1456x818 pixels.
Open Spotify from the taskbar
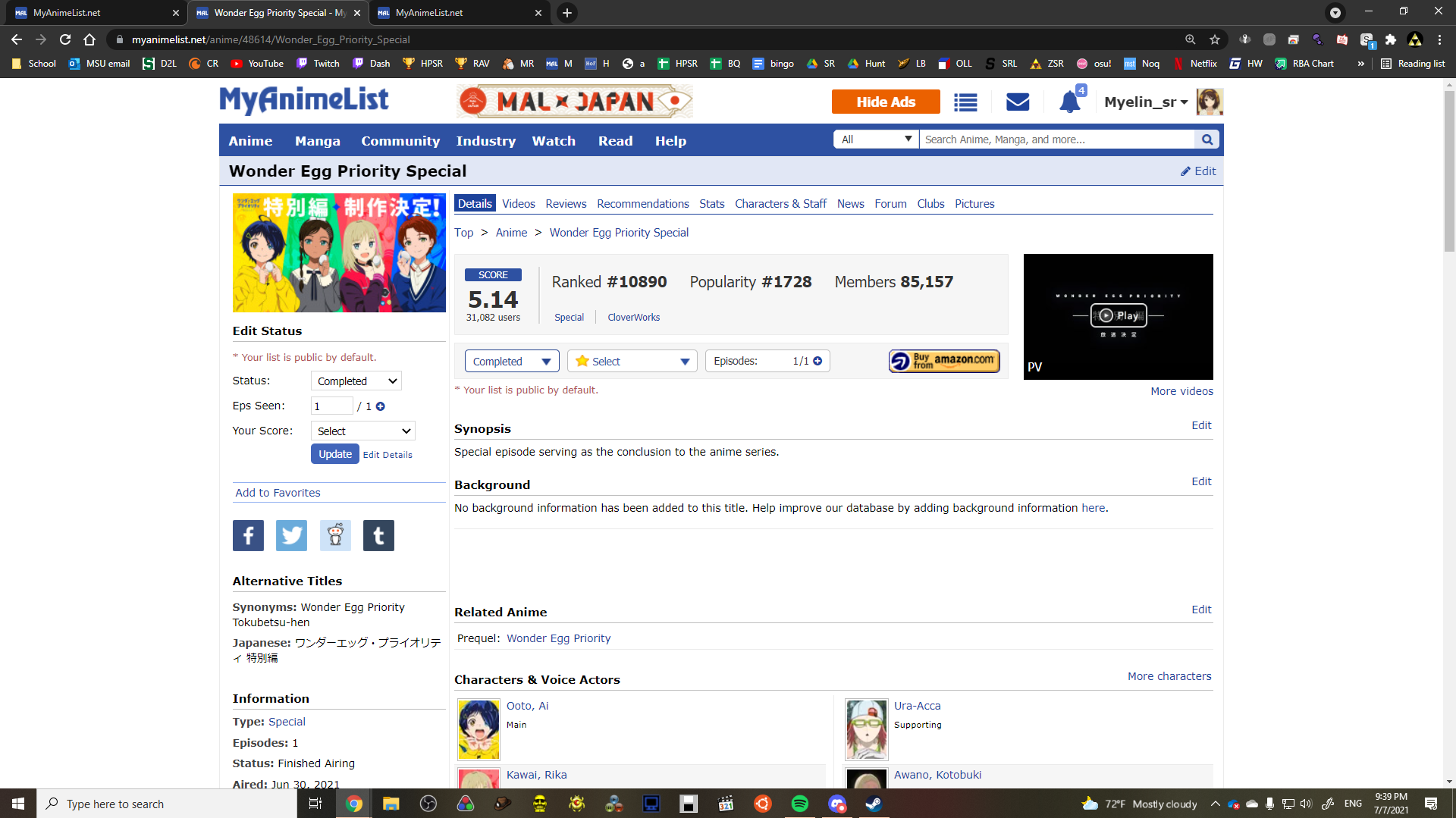point(800,804)
